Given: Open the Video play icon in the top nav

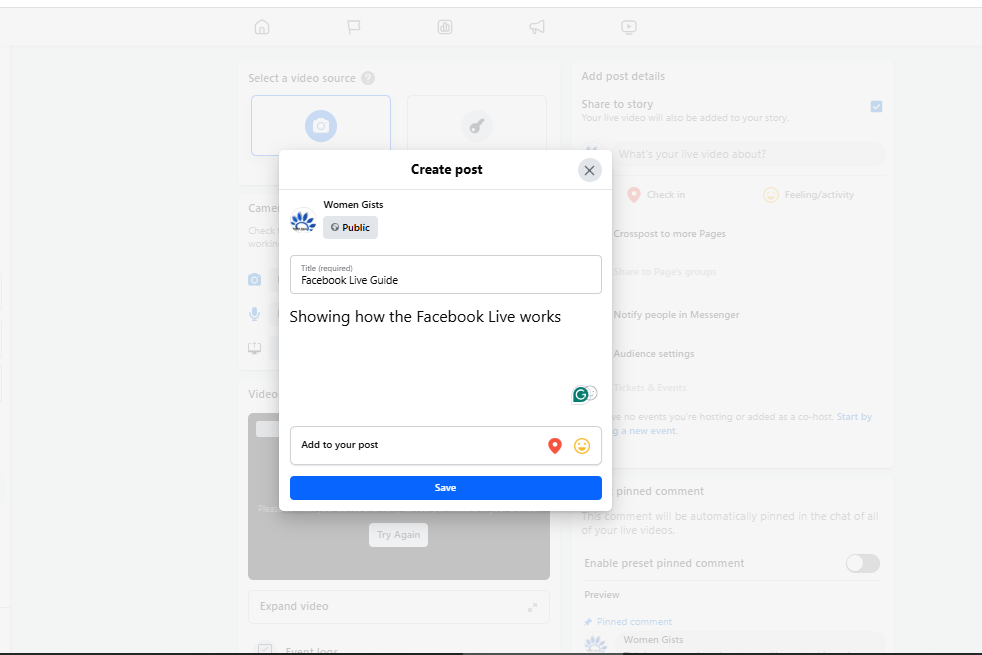Looking at the screenshot, I should pos(628,27).
